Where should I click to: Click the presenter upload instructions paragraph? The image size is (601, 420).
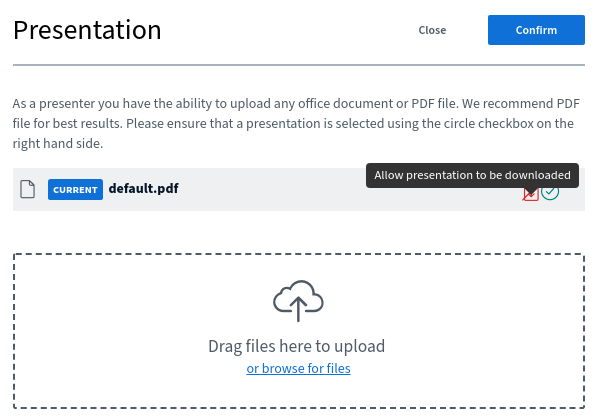297,123
